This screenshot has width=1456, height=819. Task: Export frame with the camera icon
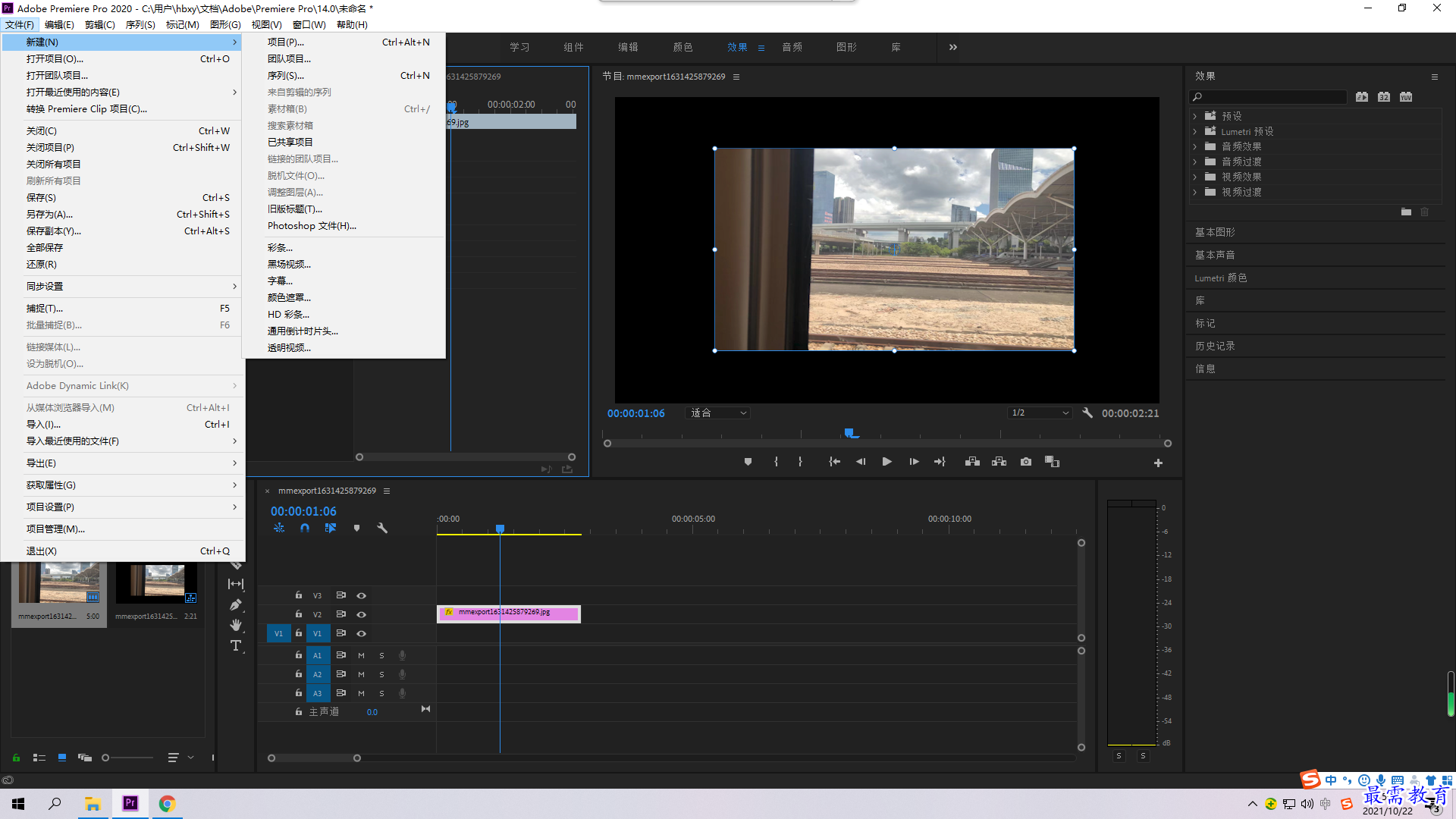click(1026, 462)
